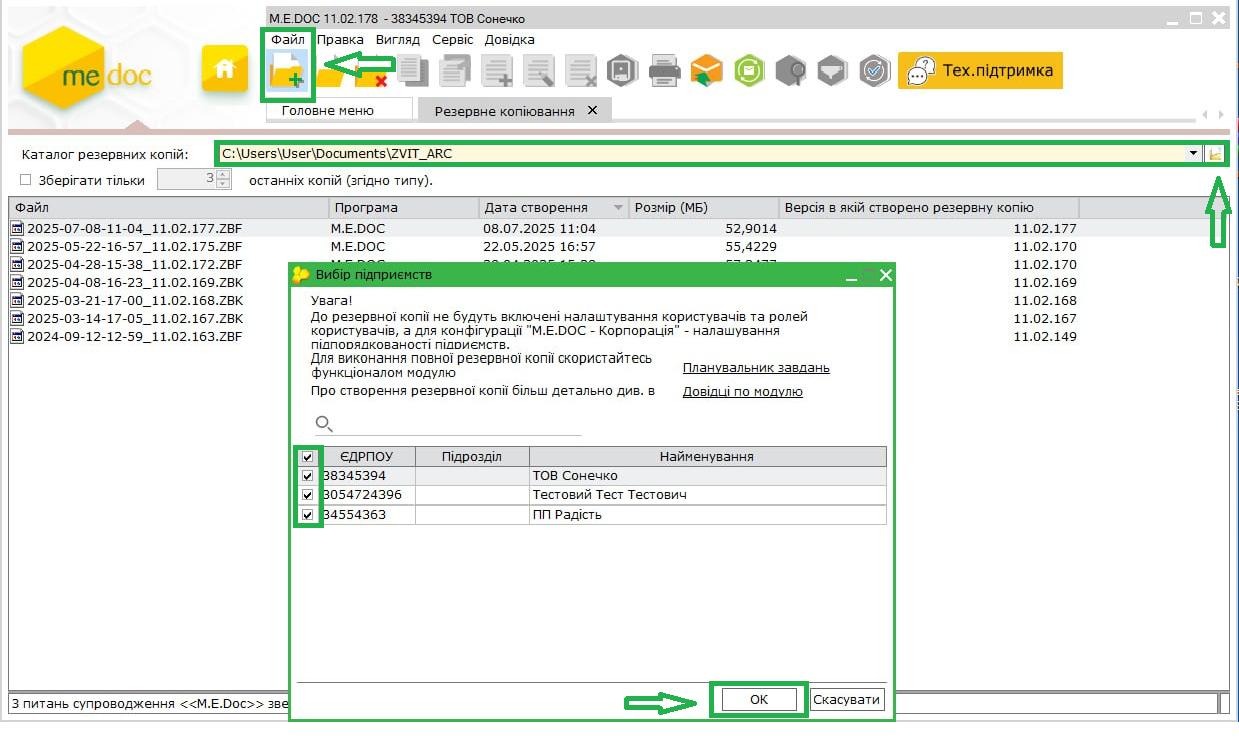Click the yellow Home button

pos(224,69)
